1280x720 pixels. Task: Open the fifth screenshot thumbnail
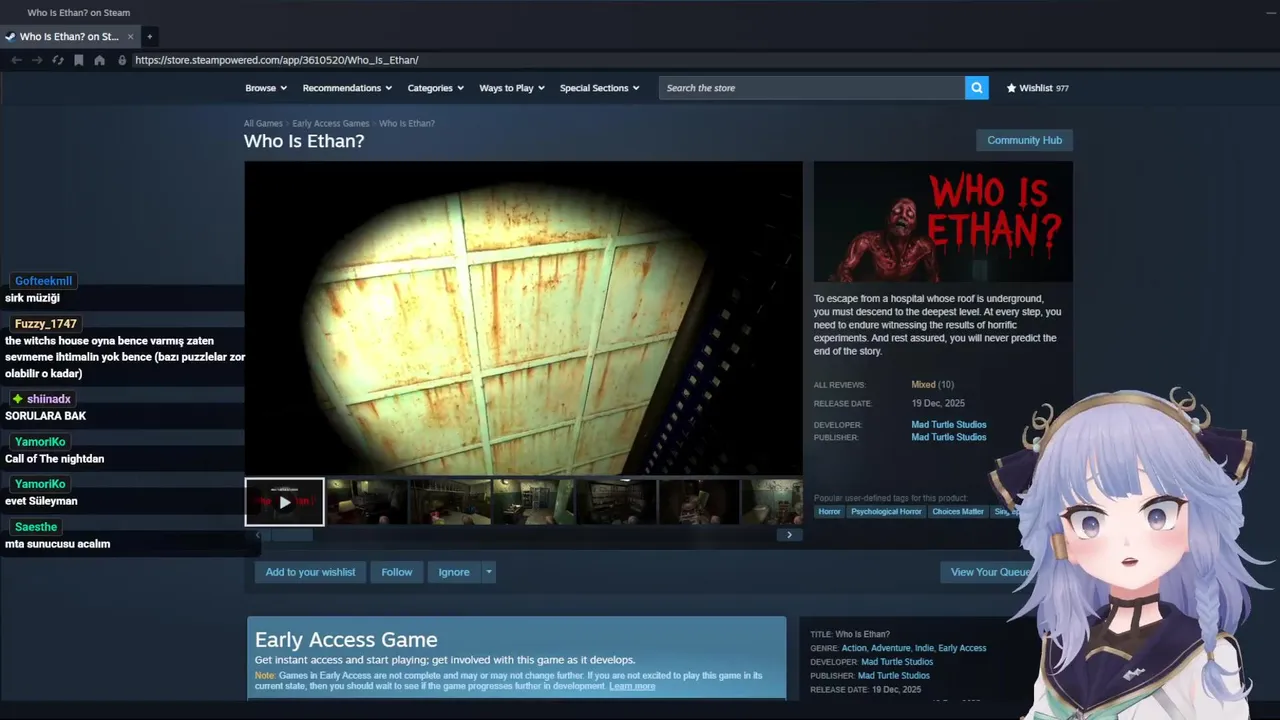616,502
